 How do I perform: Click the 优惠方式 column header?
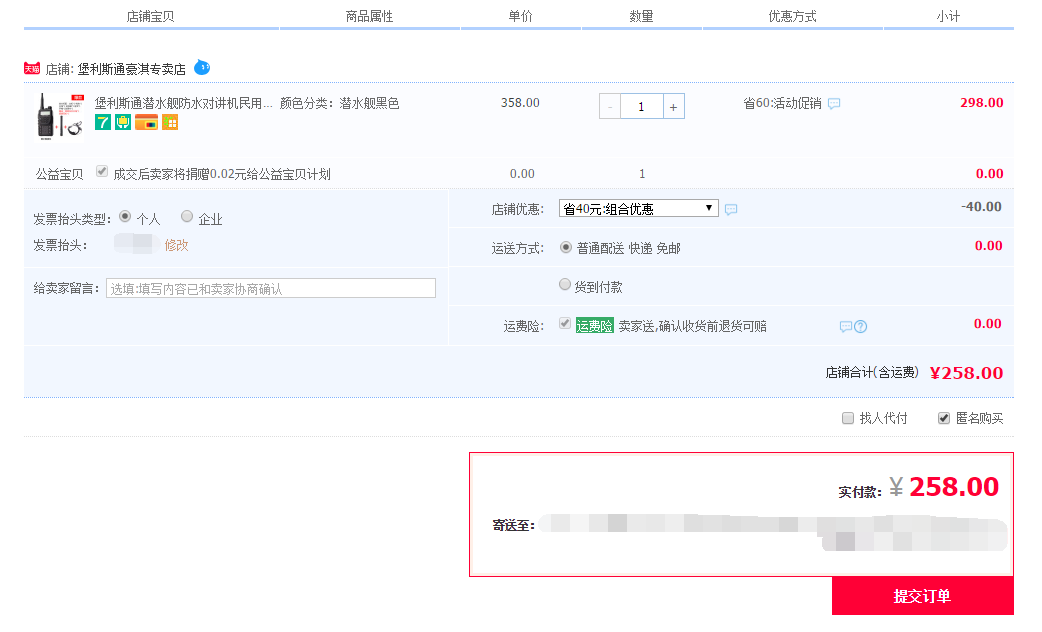[x=793, y=14]
